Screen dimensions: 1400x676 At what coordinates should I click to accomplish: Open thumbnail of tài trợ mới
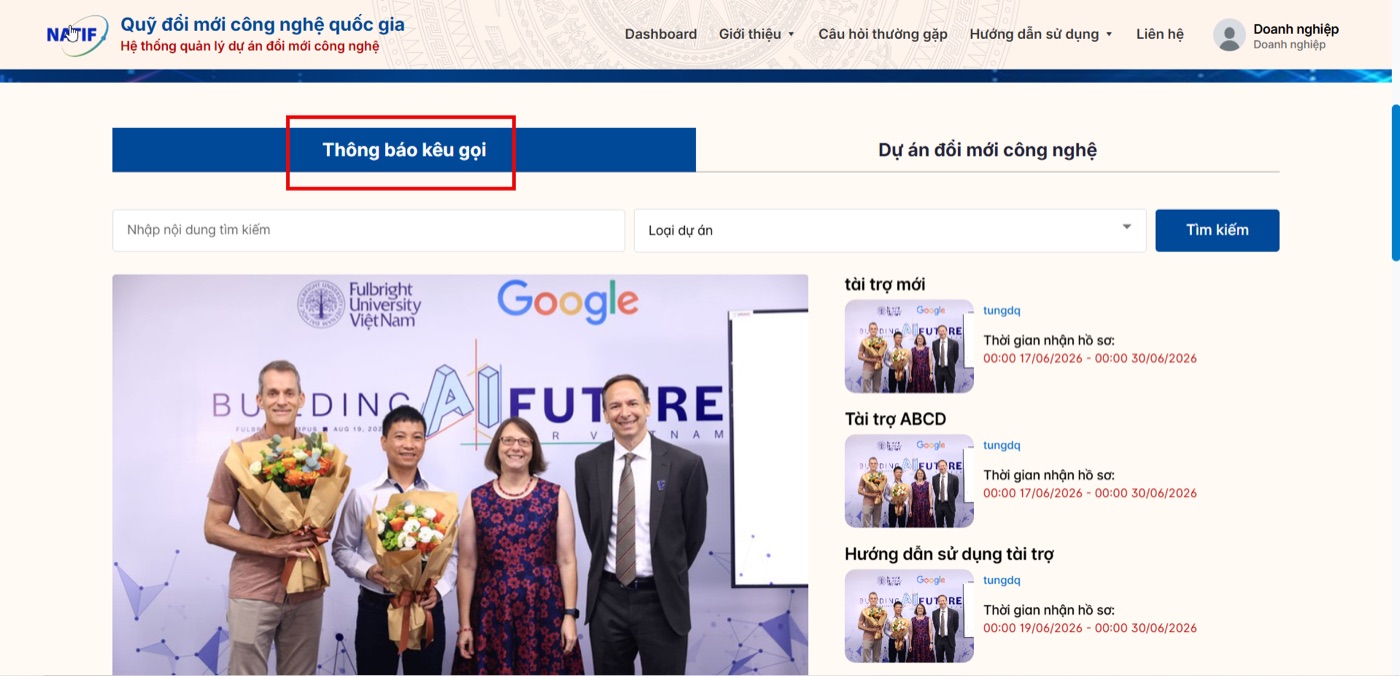tap(909, 346)
